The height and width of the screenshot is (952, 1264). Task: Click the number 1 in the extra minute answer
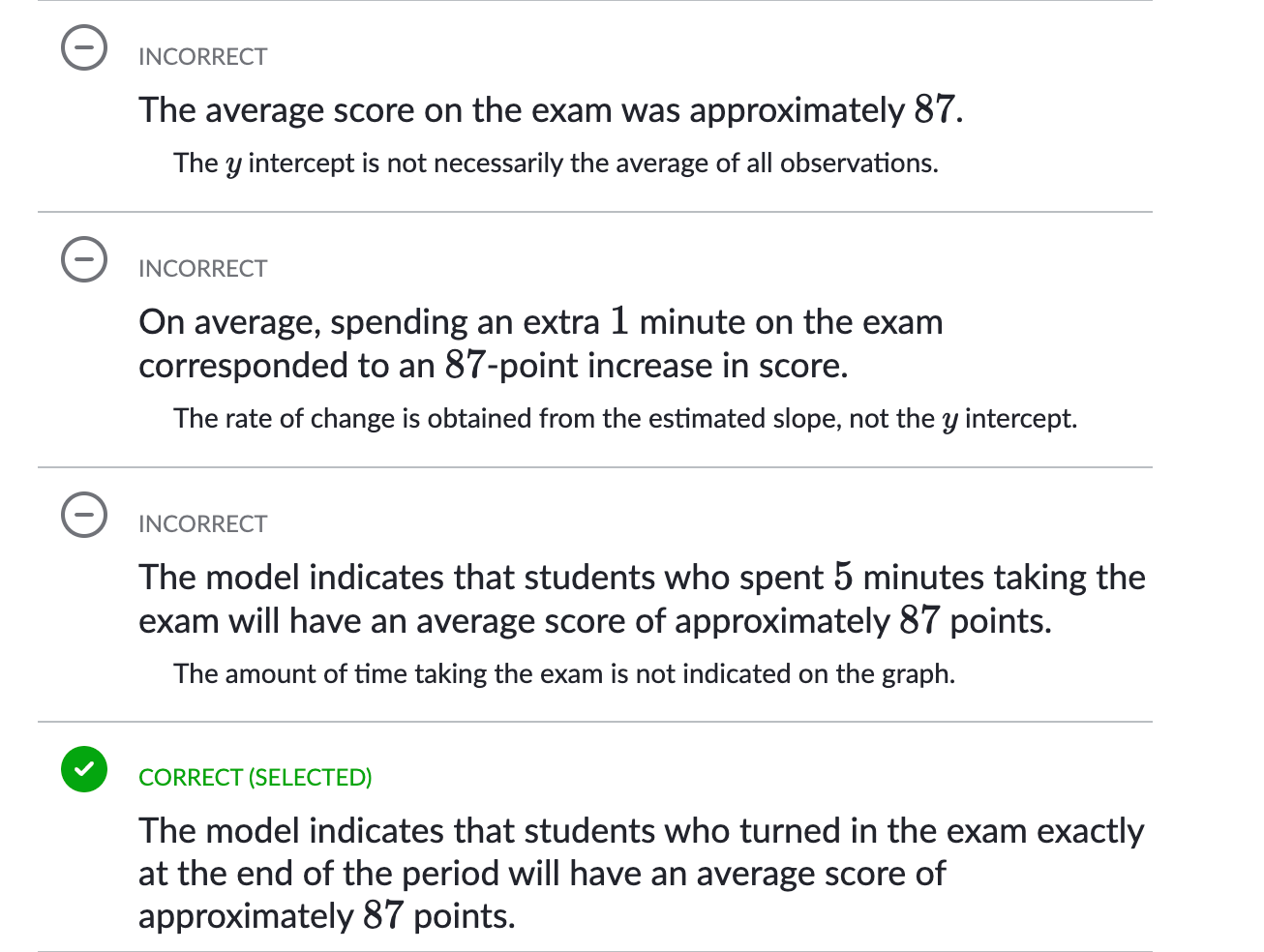click(x=619, y=322)
